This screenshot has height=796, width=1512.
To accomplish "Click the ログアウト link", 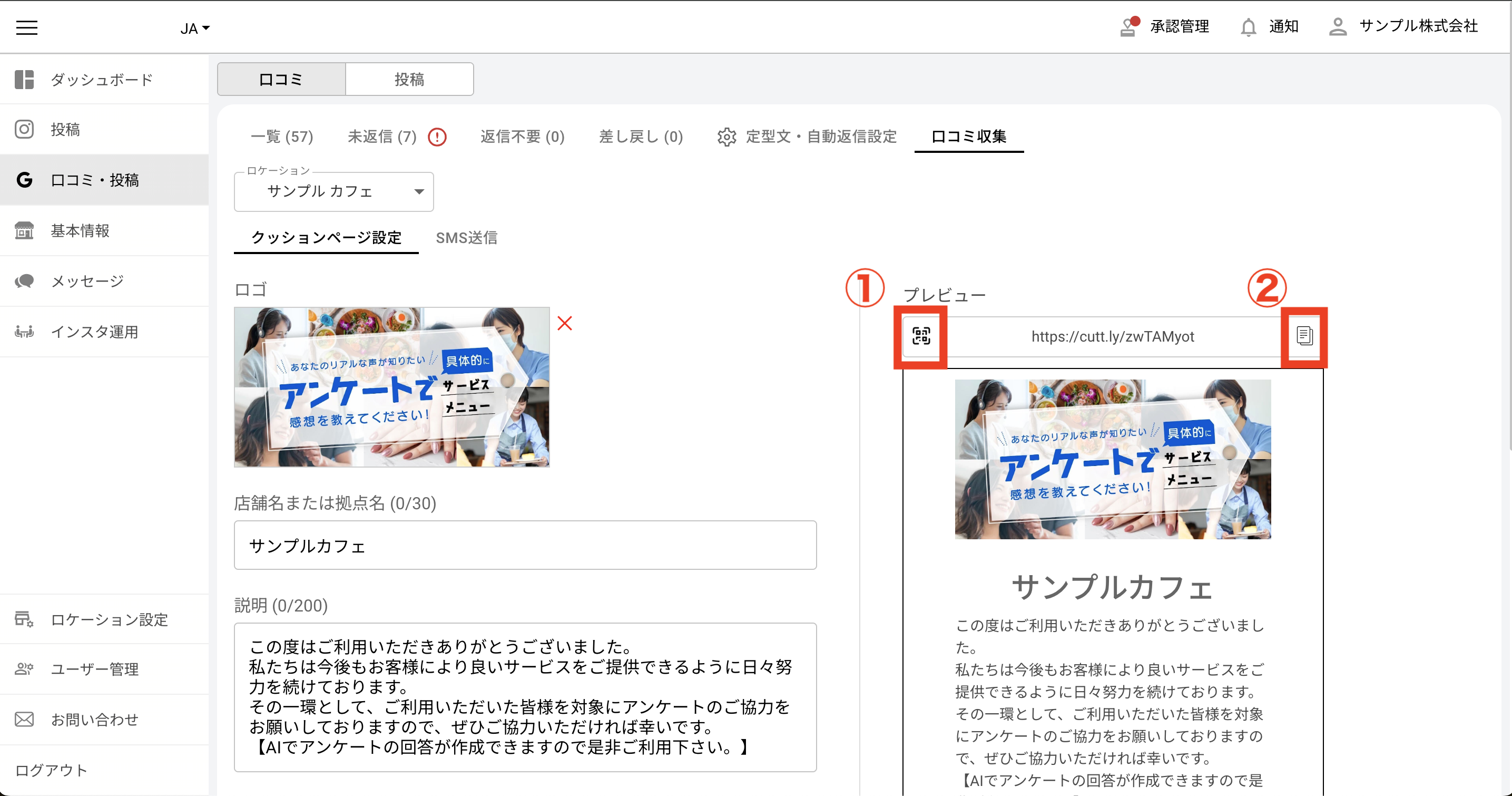I will coord(51,770).
